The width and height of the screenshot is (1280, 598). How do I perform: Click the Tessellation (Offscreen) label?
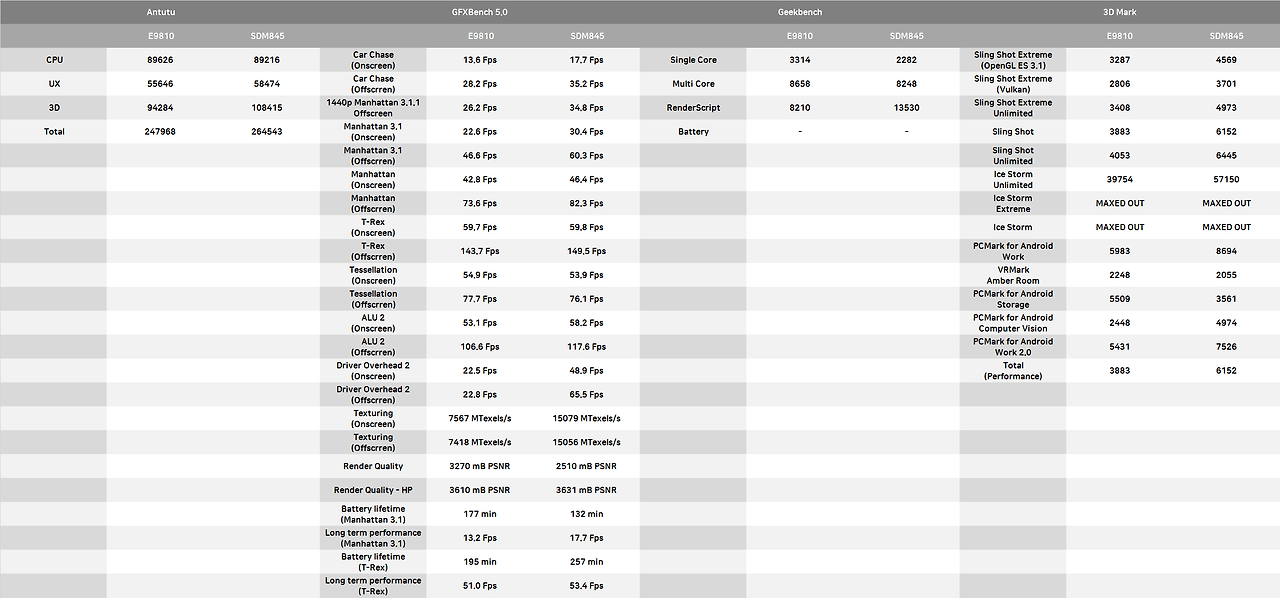373,299
